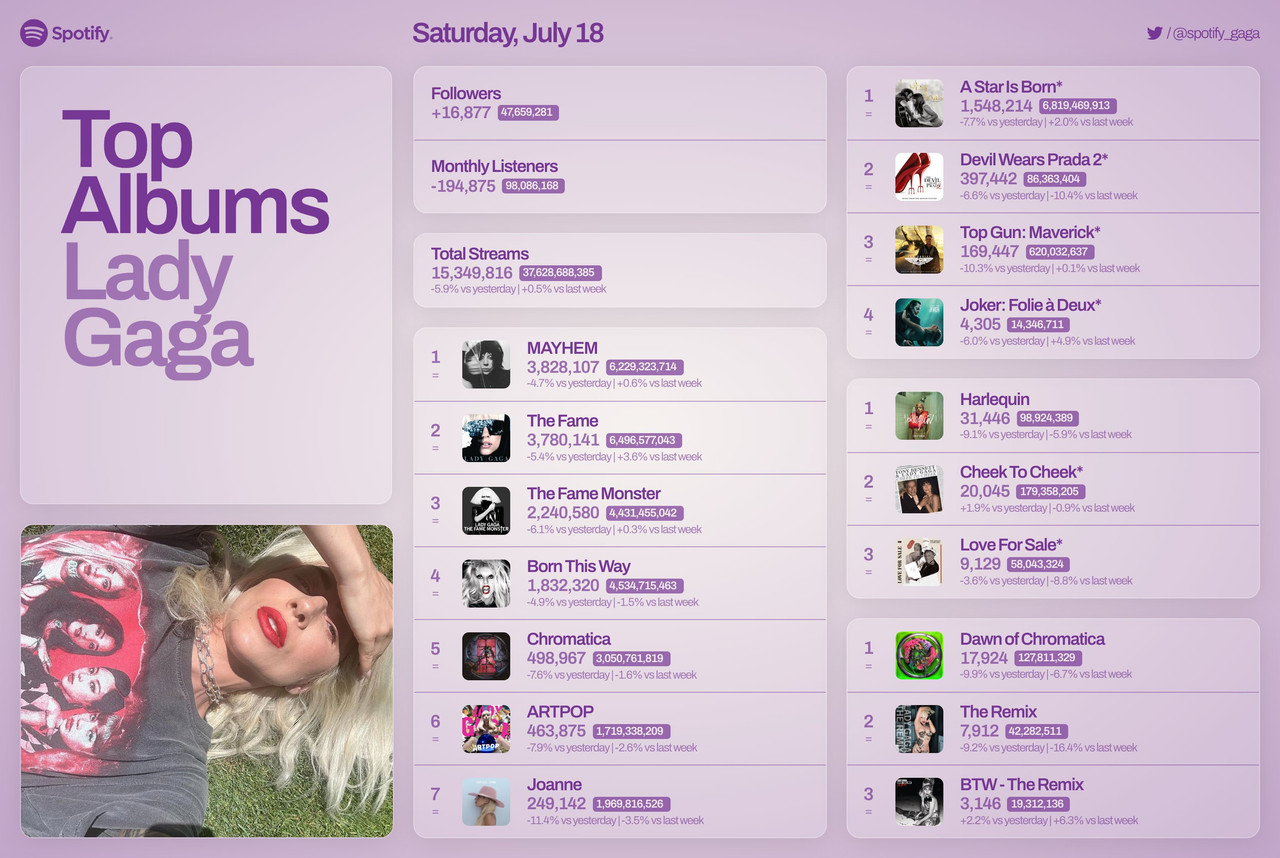Open the Joanne album cover
The image size is (1280, 858).
(x=486, y=801)
